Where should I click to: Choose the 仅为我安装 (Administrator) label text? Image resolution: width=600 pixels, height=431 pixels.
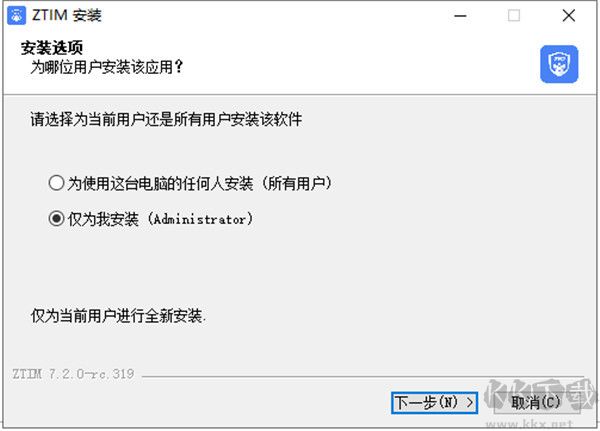pos(160,219)
